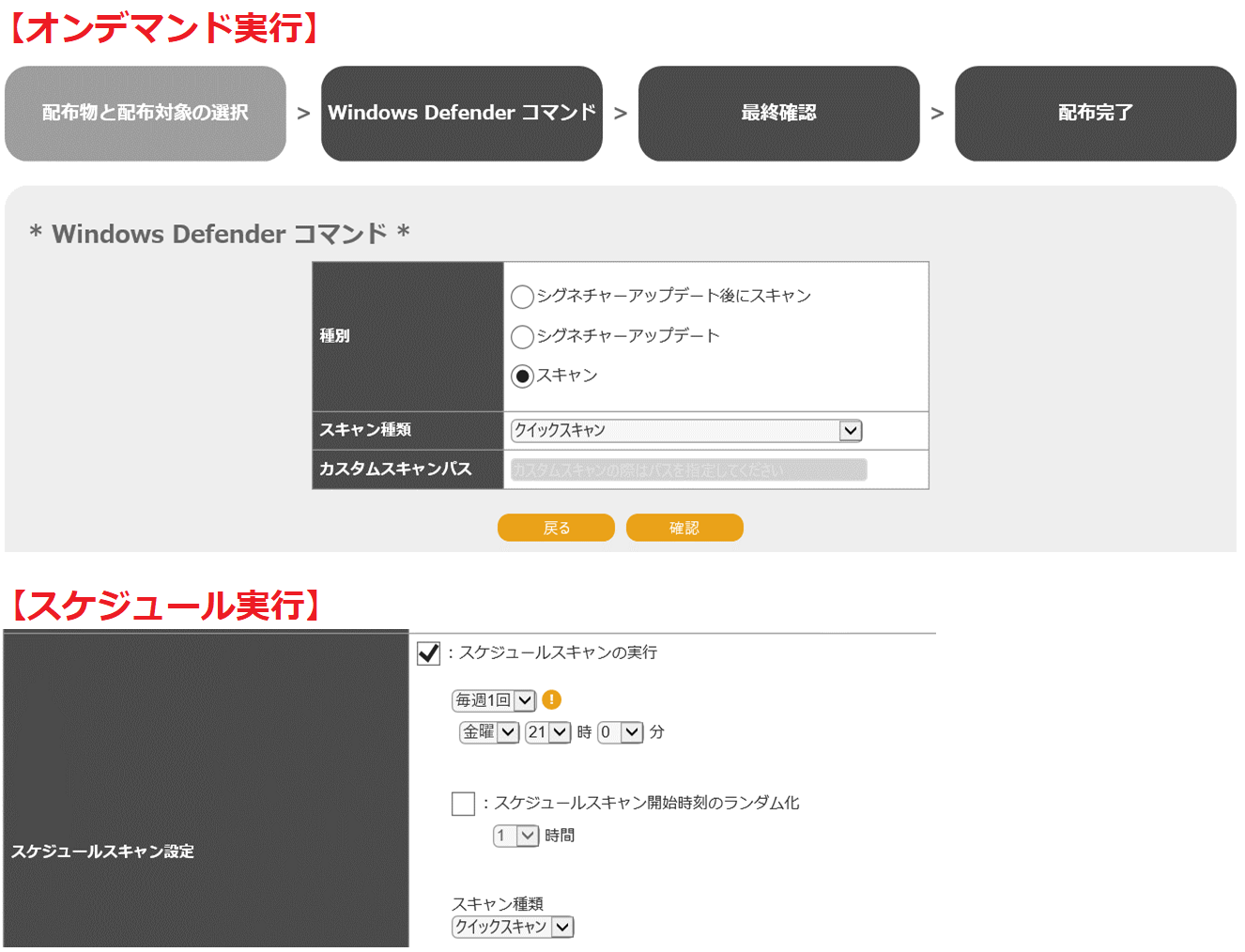This screenshot has height=952, width=1245.
Task: Select the スキャン radio option
Action: pyautogui.click(x=522, y=376)
